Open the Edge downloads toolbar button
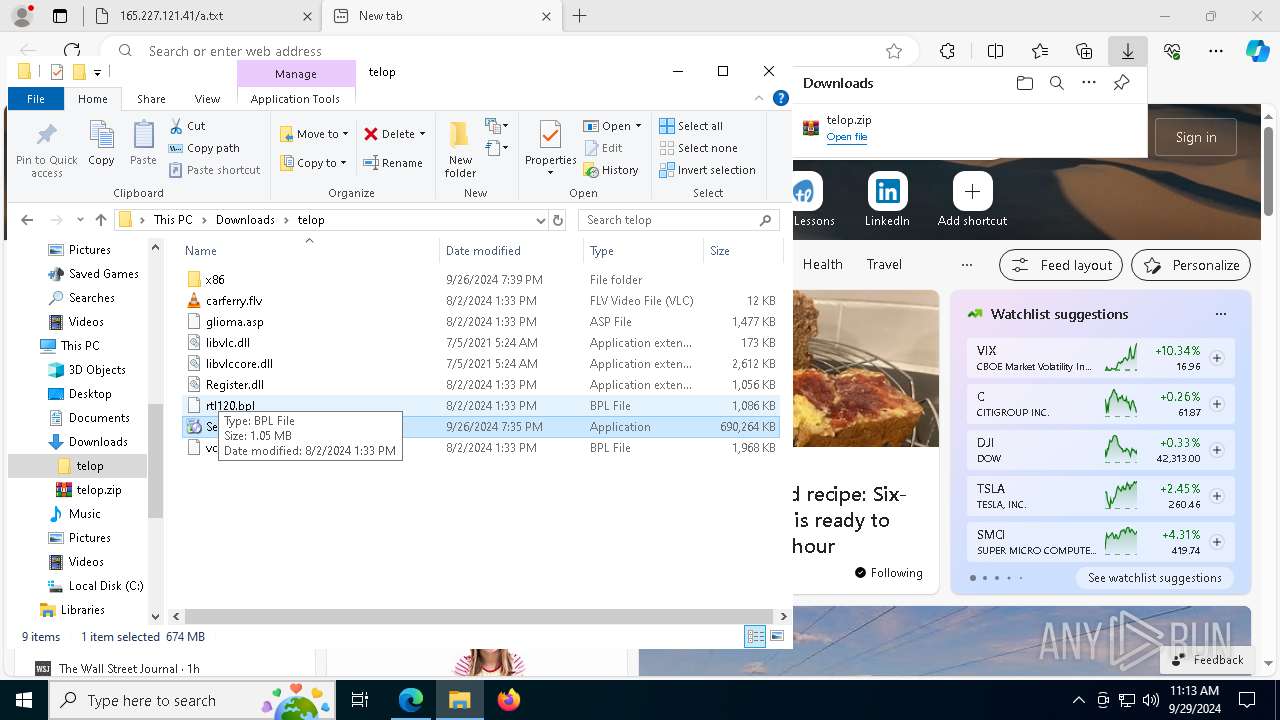 pyautogui.click(x=1127, y=51)
